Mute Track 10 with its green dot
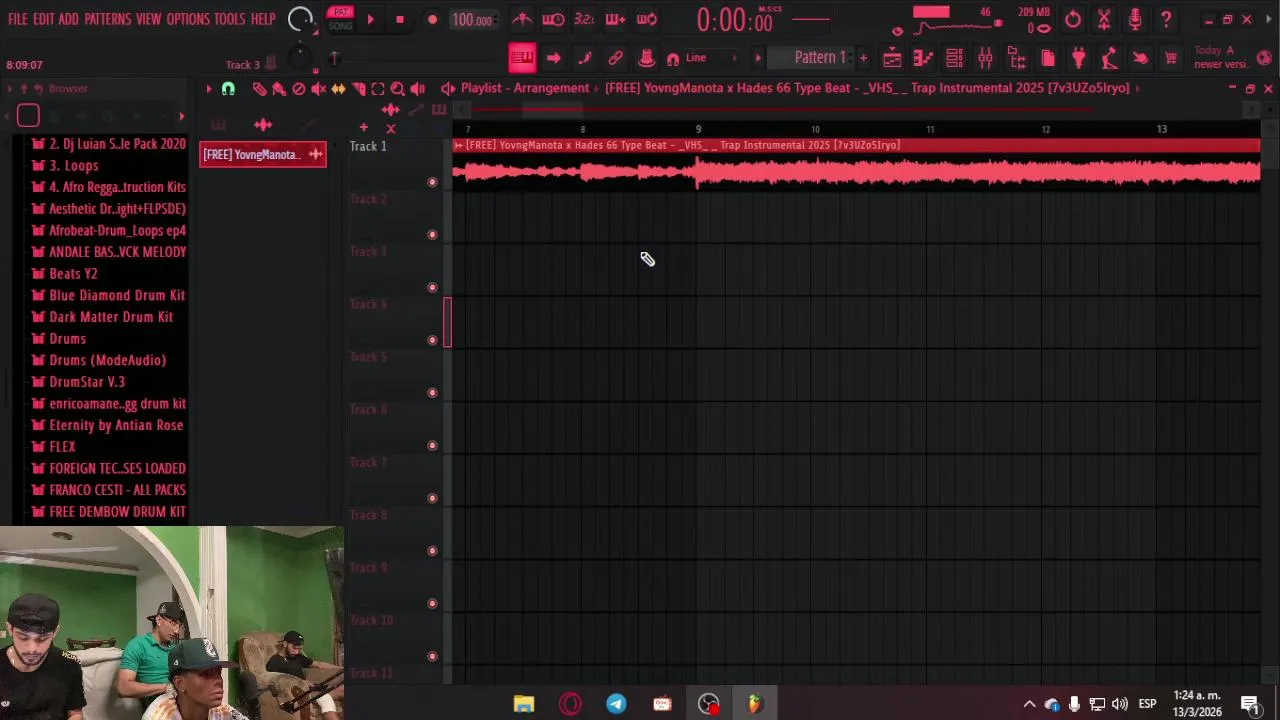 tap(432, 656)
